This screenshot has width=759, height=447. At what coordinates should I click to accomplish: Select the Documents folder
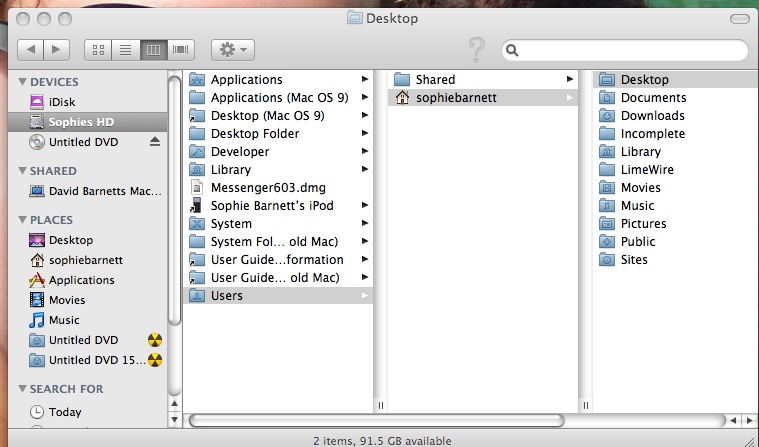(x=676, y=97)
